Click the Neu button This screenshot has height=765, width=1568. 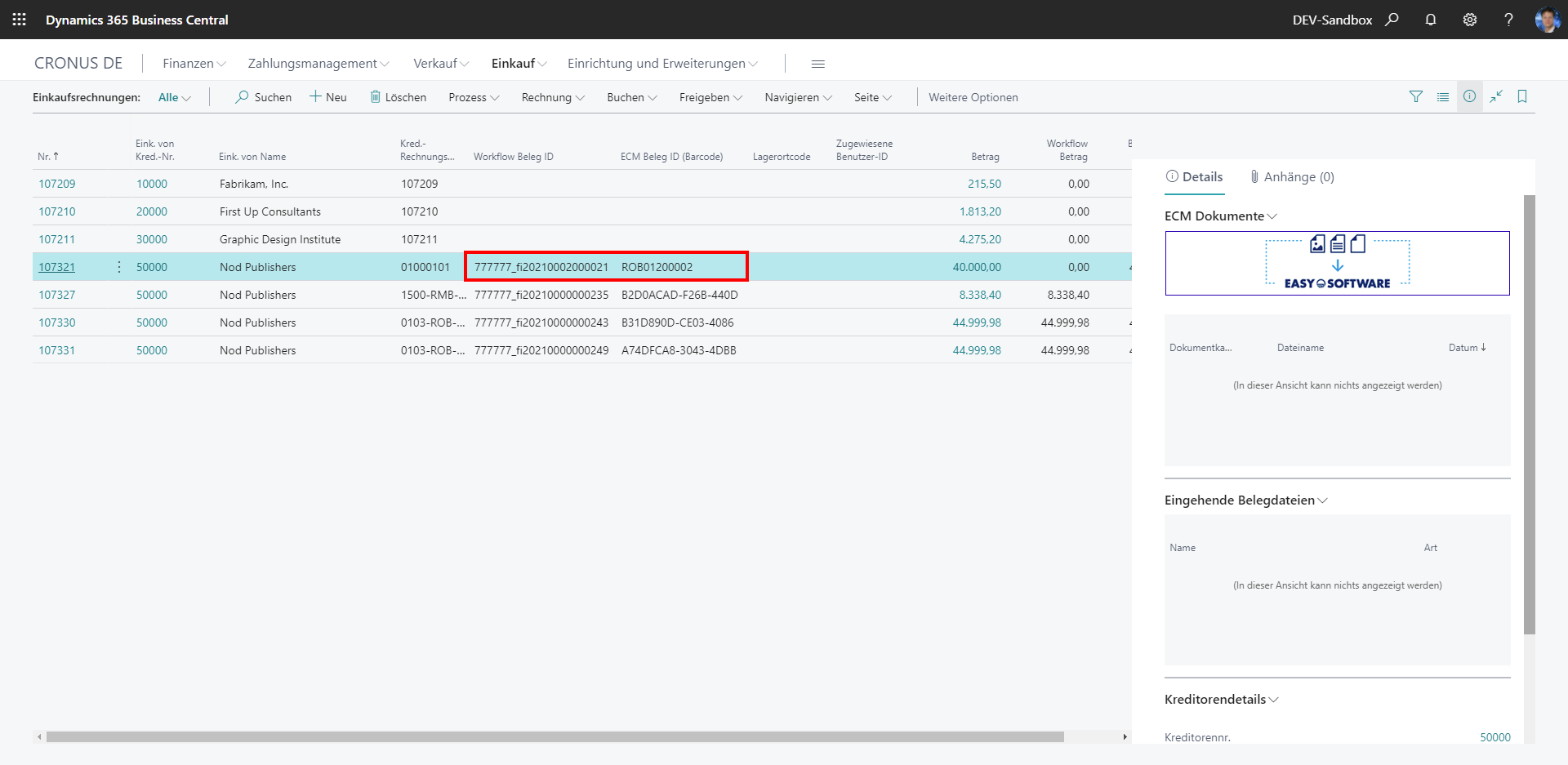pos(328,98)
